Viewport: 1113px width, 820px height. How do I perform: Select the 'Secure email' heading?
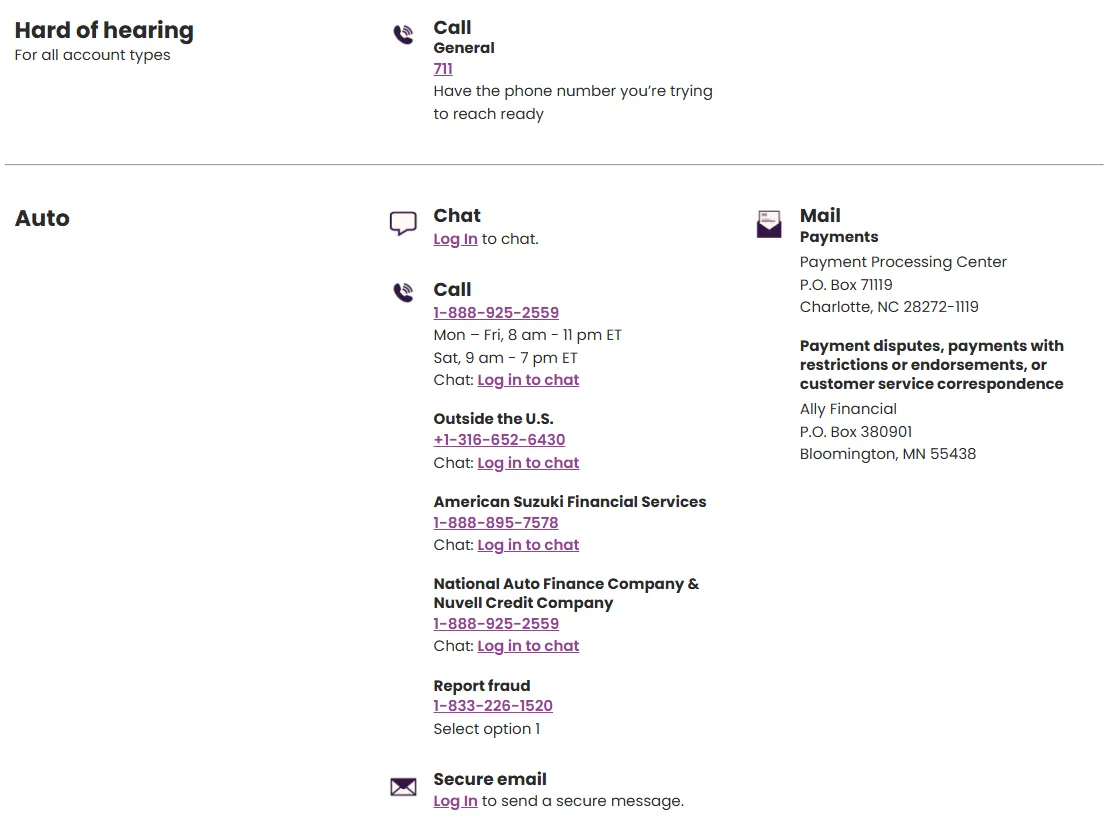point(490,779)
